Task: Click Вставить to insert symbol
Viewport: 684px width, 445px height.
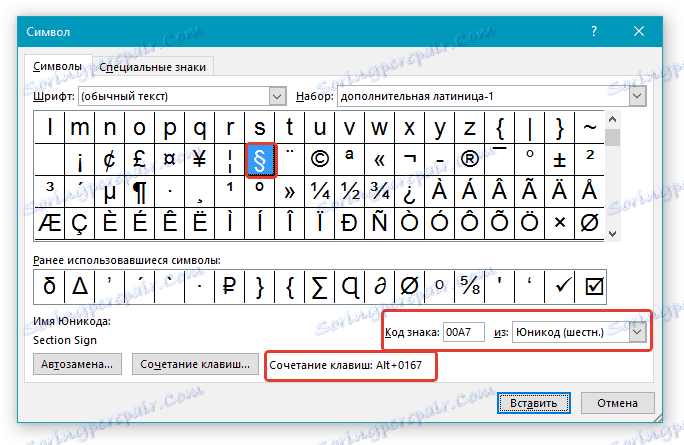Action: tap(534, 403)
